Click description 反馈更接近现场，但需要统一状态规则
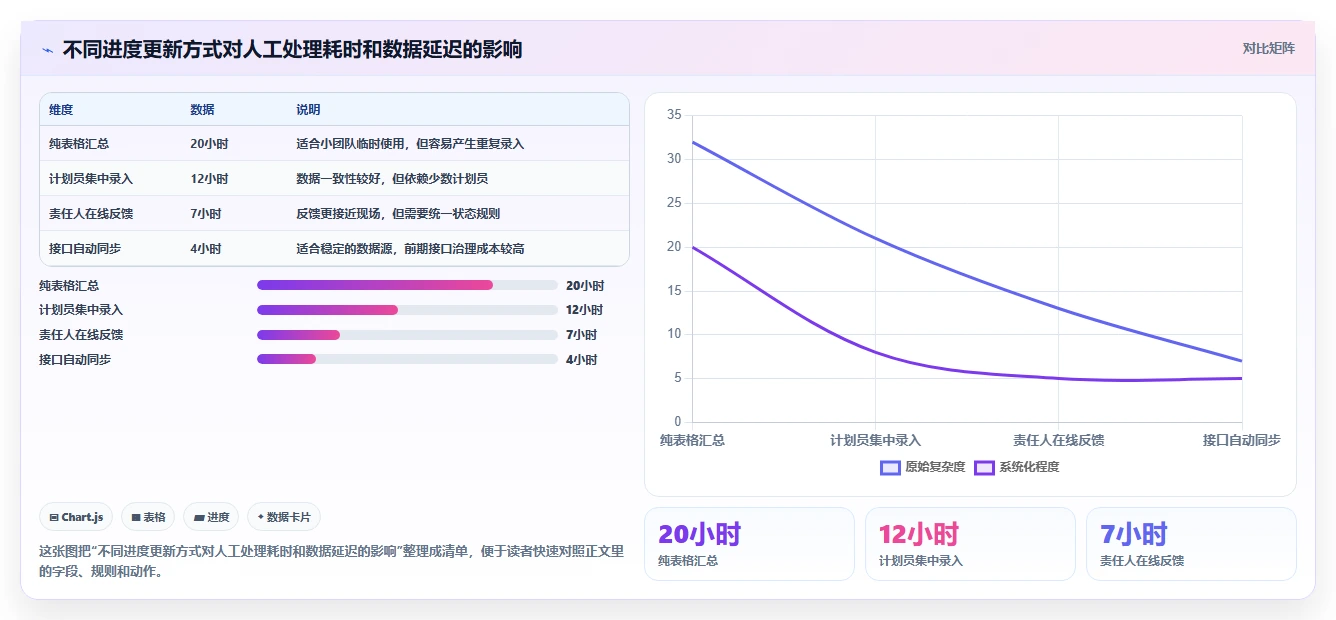The width and height of the screenshot is (1336, 620). click(x=398, y=214)
